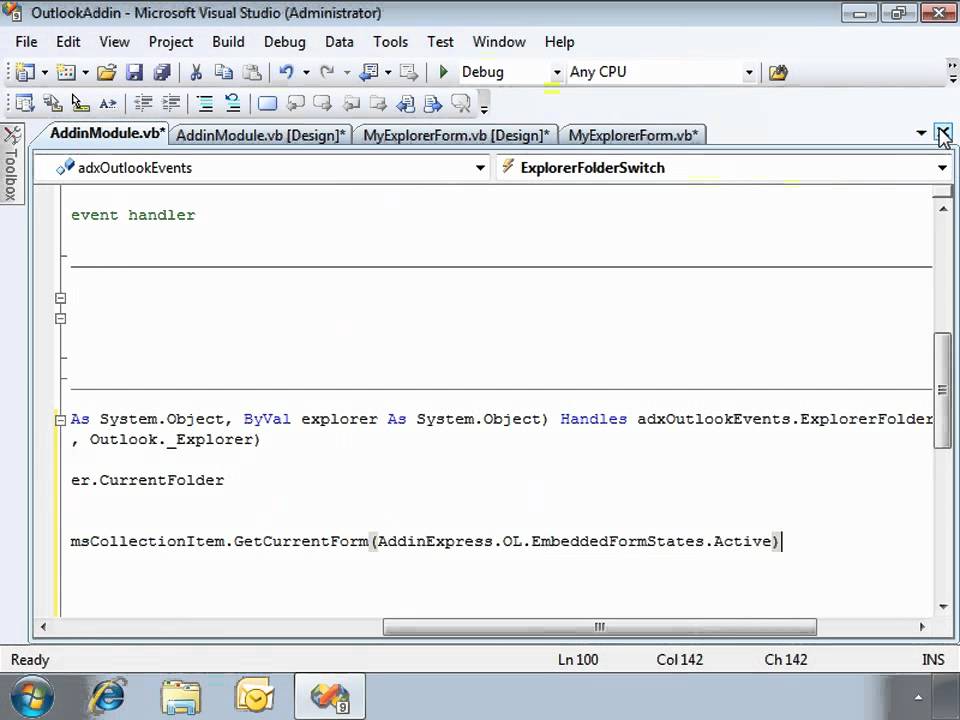Click the Display Parameter Info icon

point(53,103)
